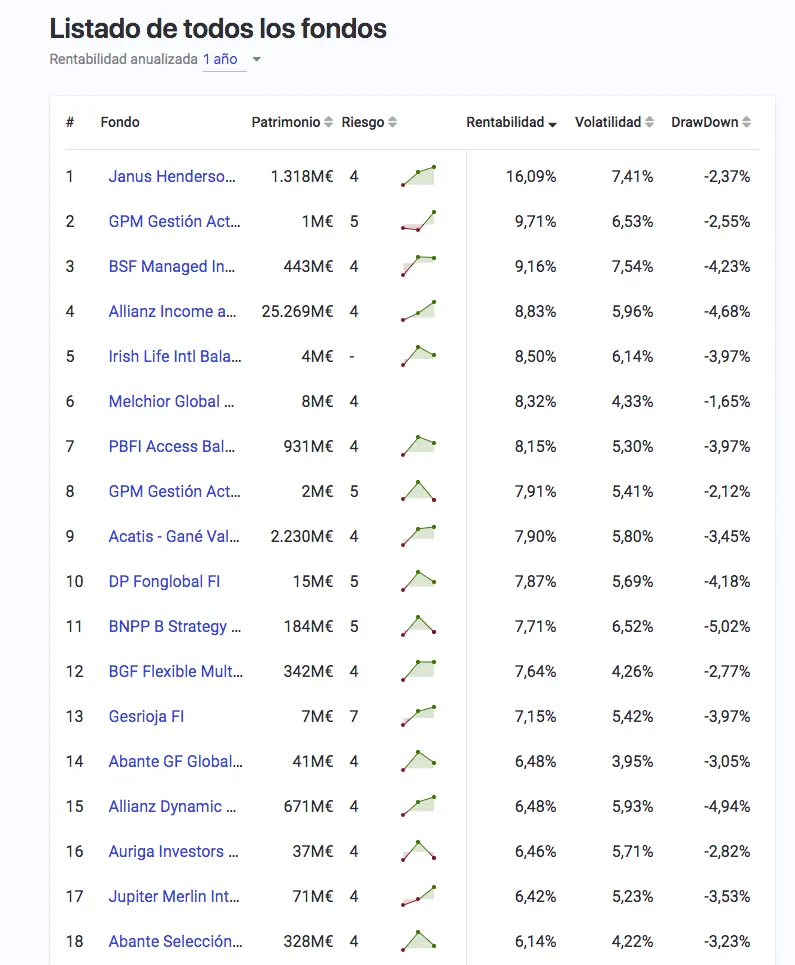The width and height of the screenshot is (795, 965).
Task: Select the Jupiter Merlin fund link
Action: click(x=174, y=896)
